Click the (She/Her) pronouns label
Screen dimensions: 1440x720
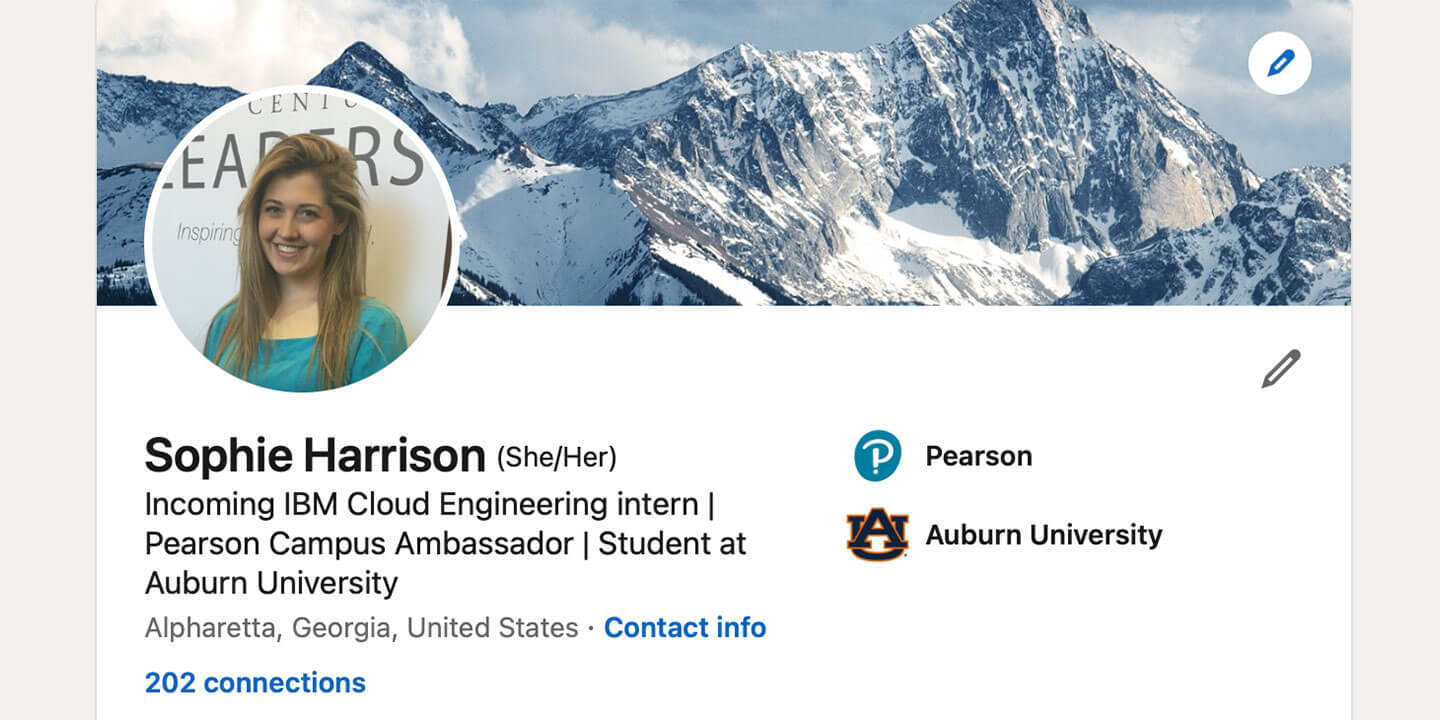(x=557, y=458)
